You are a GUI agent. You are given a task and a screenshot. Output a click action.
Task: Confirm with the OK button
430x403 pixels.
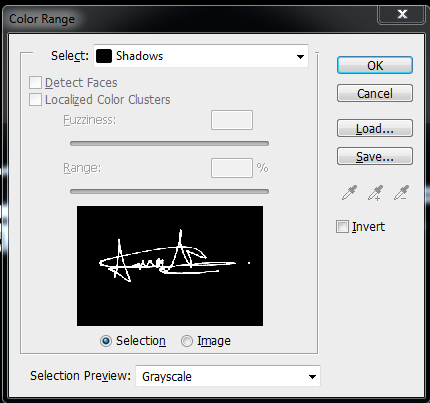coord(375,65)
